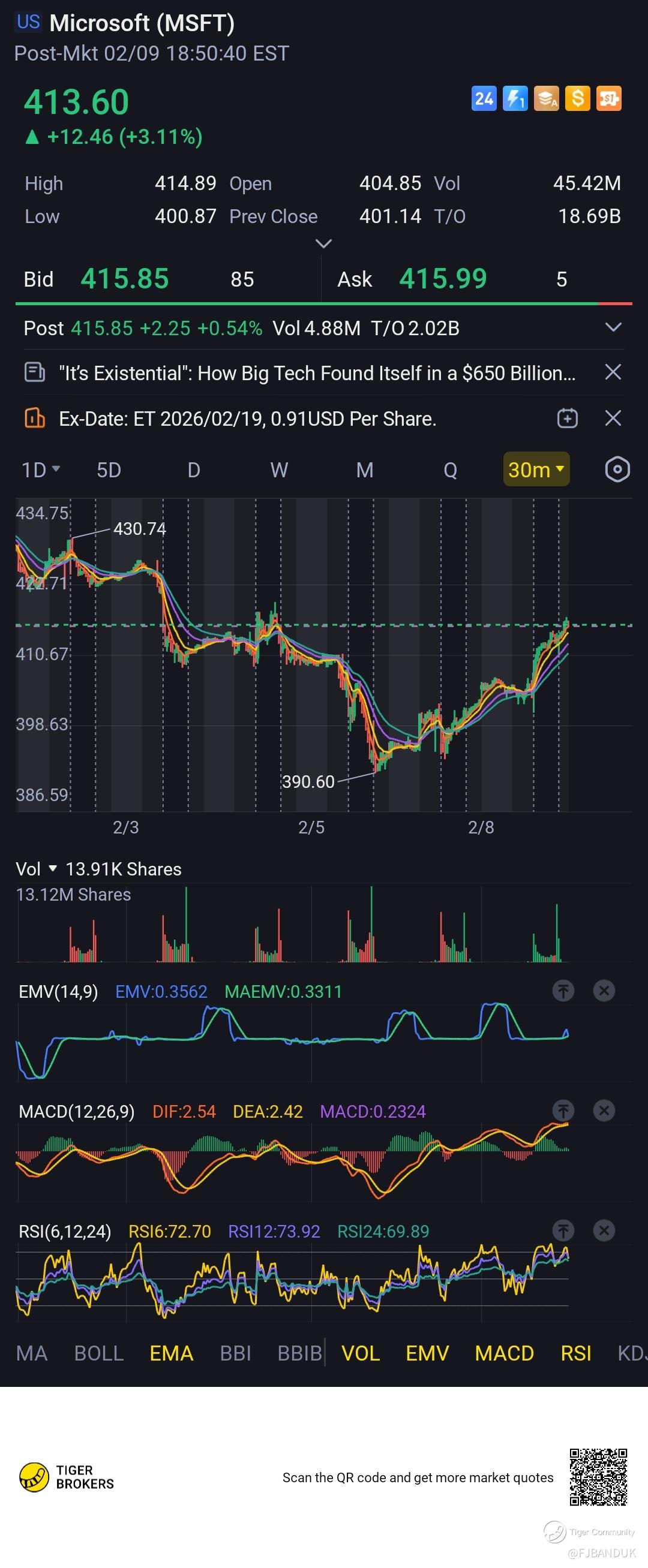
Task: Tap the lightning bolt badge icon
Action: point(515,98)
